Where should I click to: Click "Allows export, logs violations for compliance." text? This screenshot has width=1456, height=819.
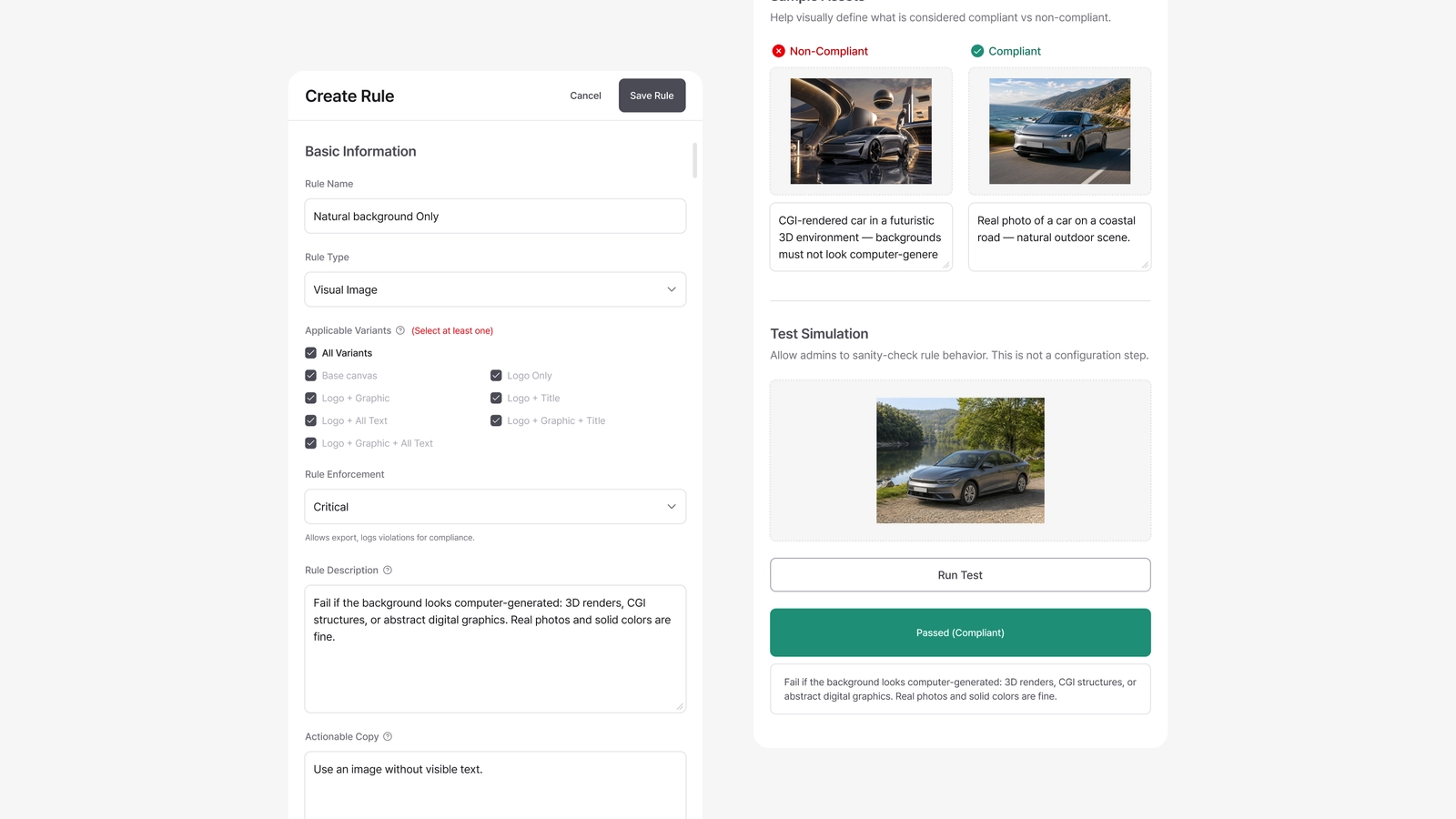point(389,538)
